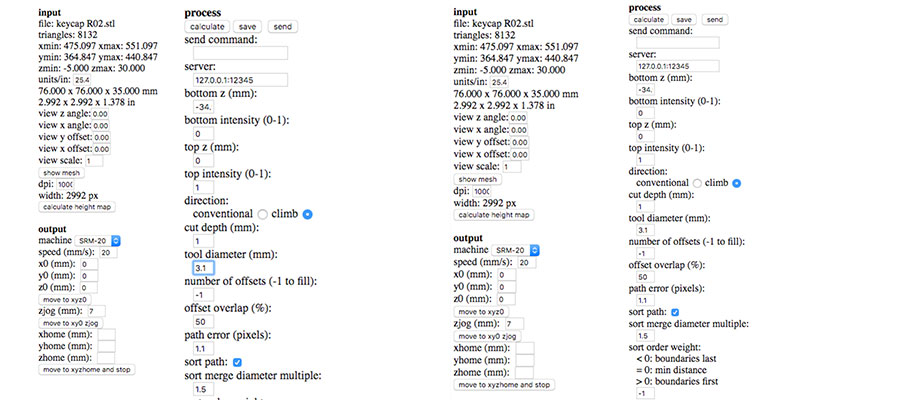
Task: Toggle the sort path checkbox in the left panel
Action: (236, 361)
